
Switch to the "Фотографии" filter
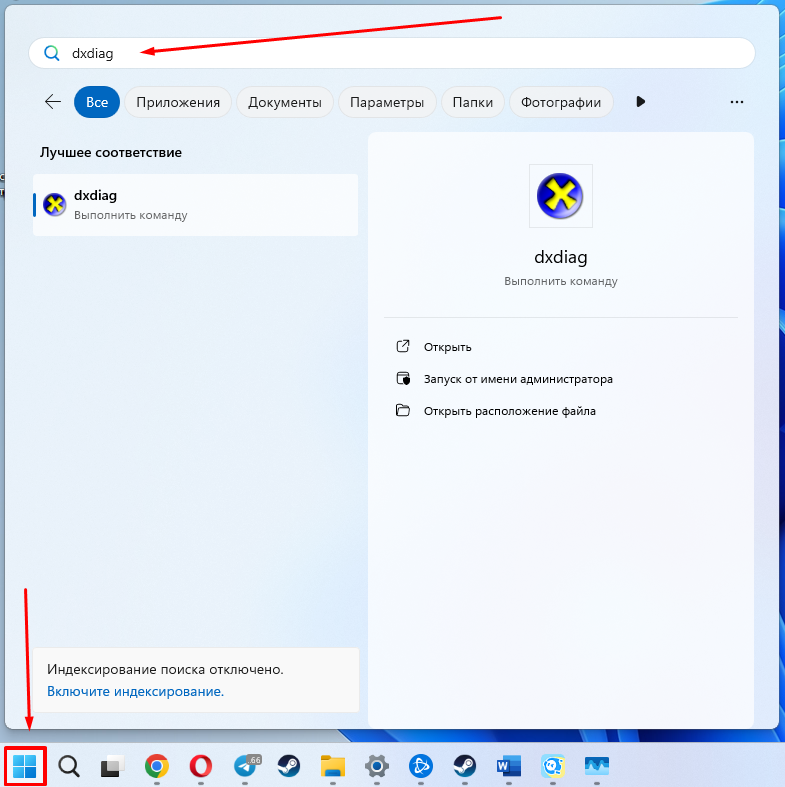(561, 102)
